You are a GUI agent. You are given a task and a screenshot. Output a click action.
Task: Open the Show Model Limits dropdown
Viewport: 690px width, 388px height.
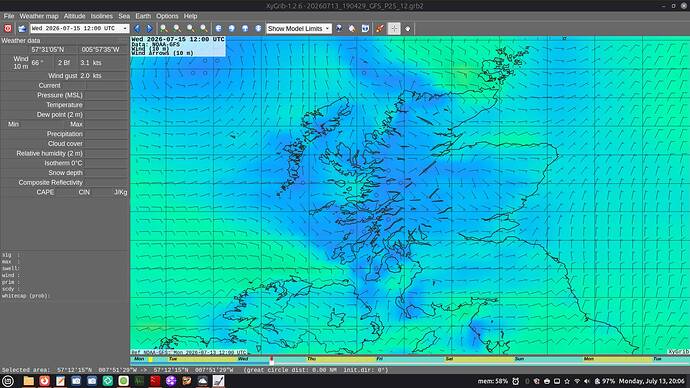[299, 28]
